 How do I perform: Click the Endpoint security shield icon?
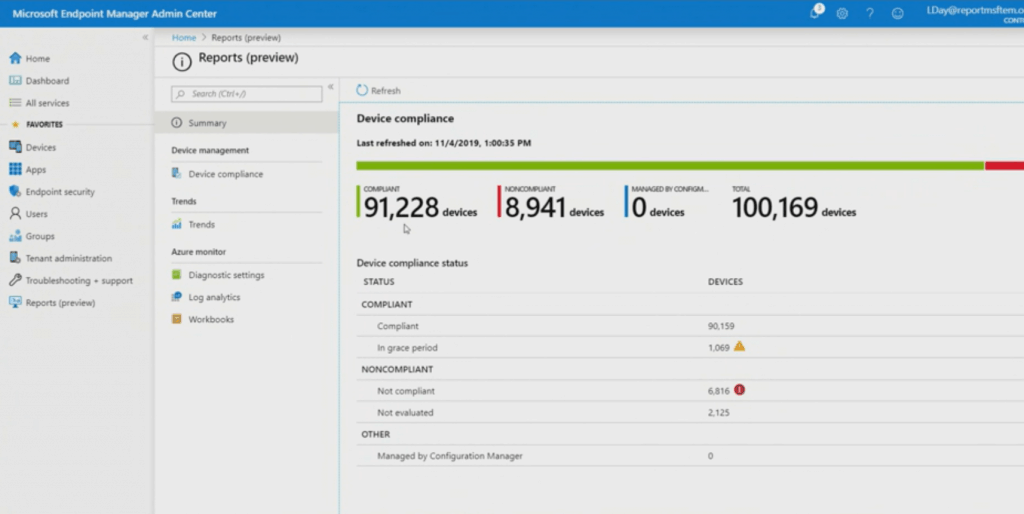click(15, 191)
